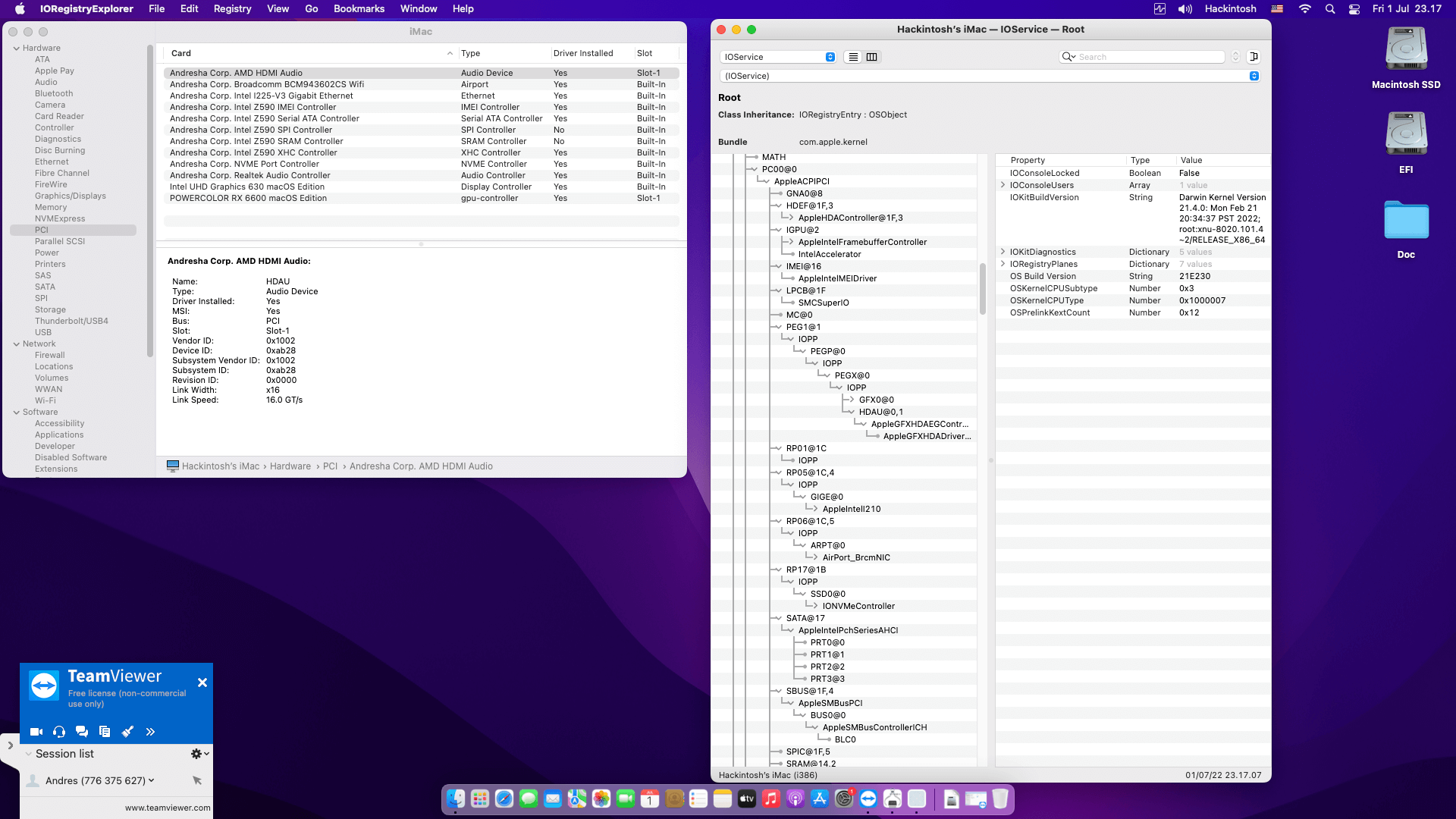Collapse TeamViewer side panel arrow
Viewport: 1456px width, 819px height.
click(x=10, y=745)
